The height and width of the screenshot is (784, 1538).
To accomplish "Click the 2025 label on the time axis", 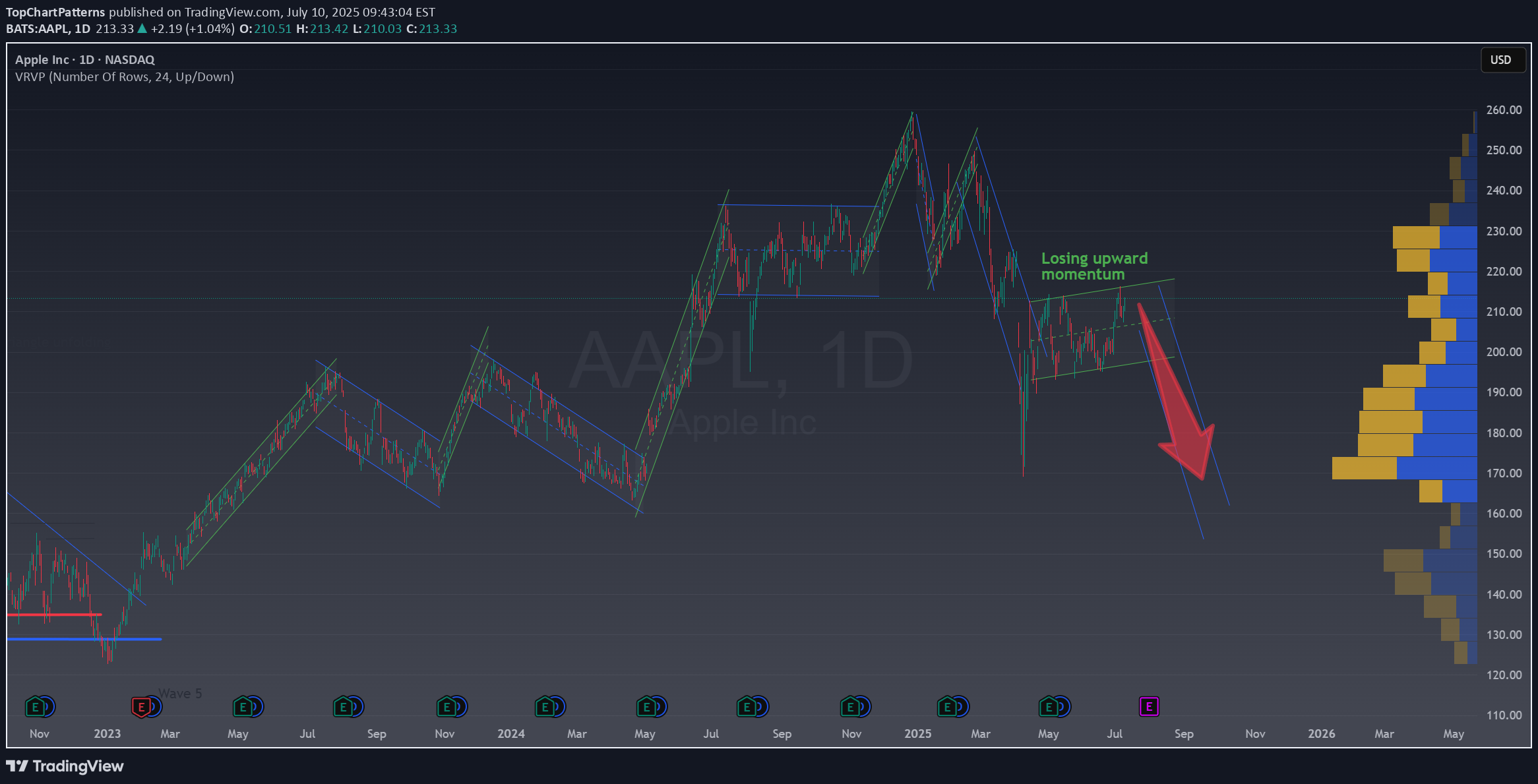I will click(x=918, y=733).
